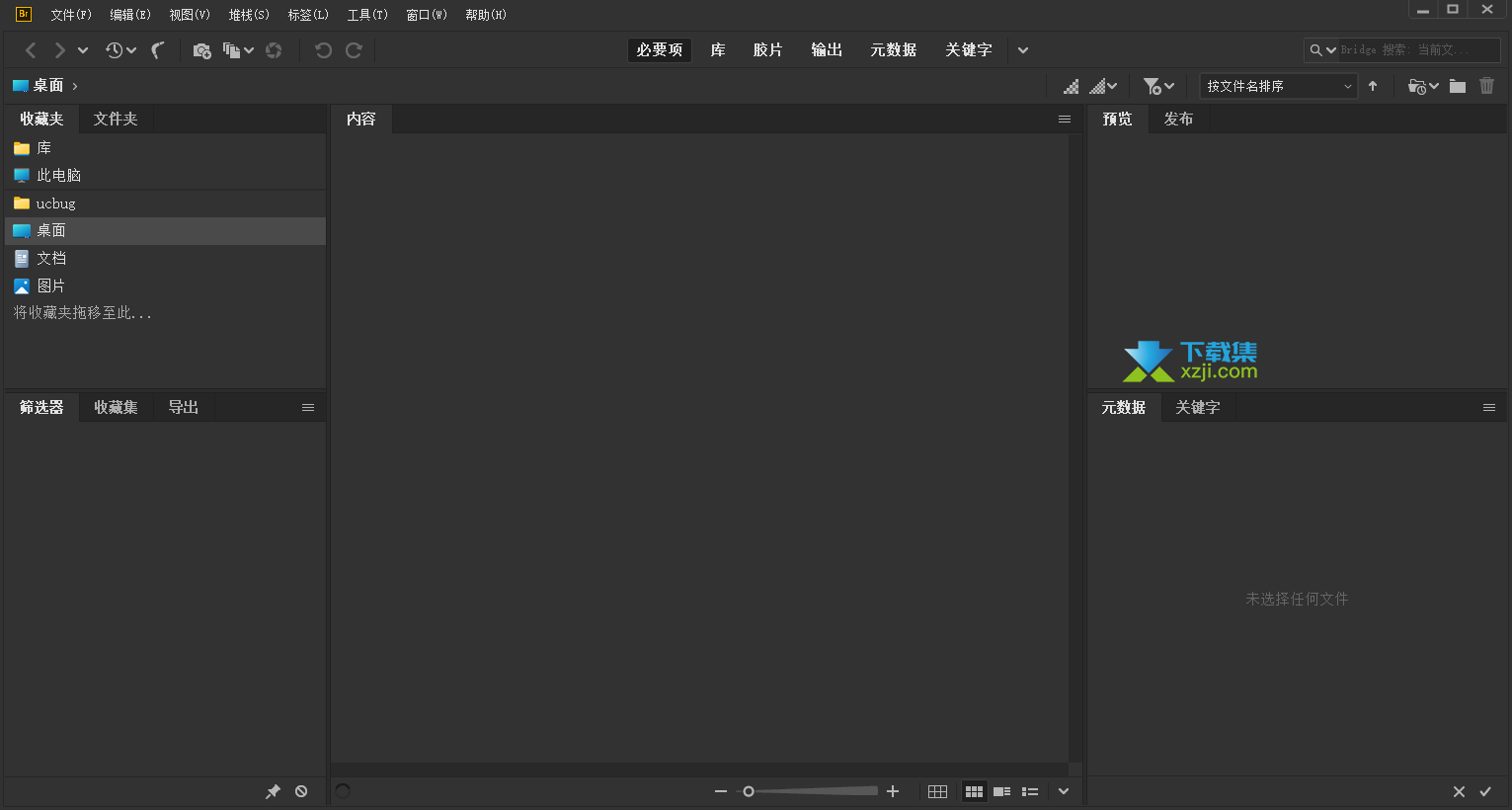Expand the filter items by rating dropdown
The image size is (1512, 810).
pyautogui.click(x=1158, y=86)
